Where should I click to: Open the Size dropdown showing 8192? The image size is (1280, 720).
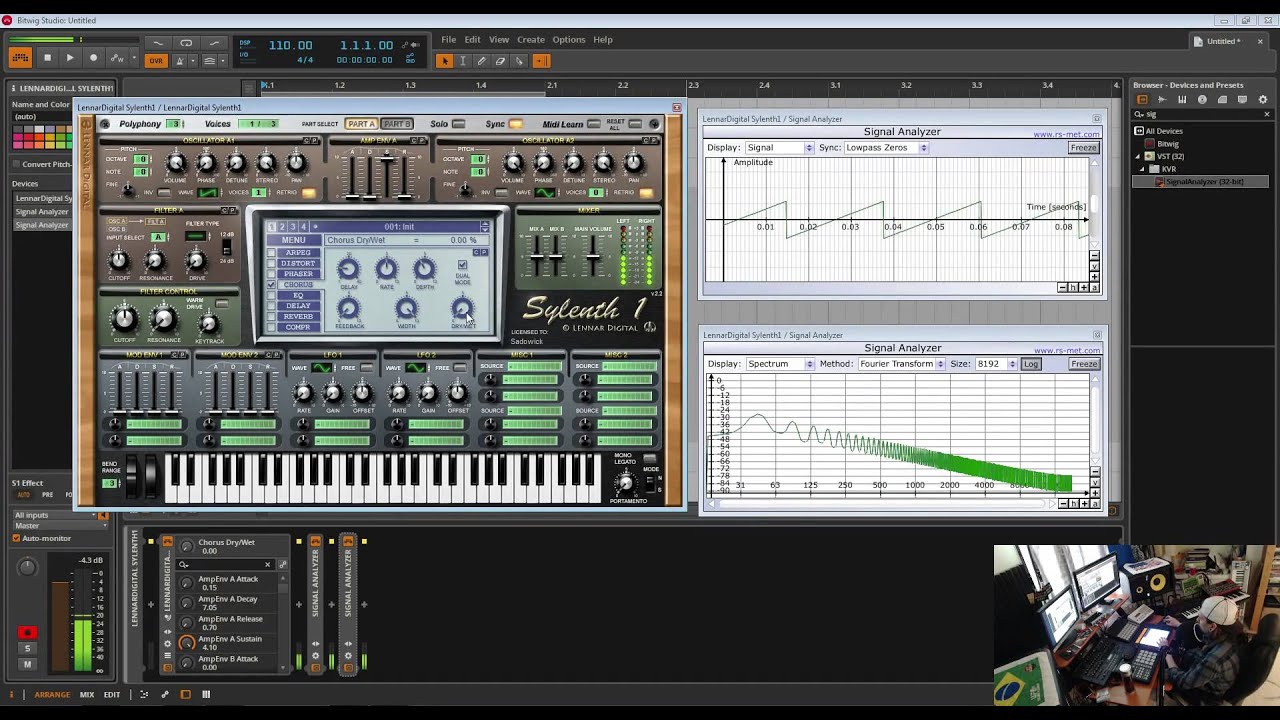(996, 364)
